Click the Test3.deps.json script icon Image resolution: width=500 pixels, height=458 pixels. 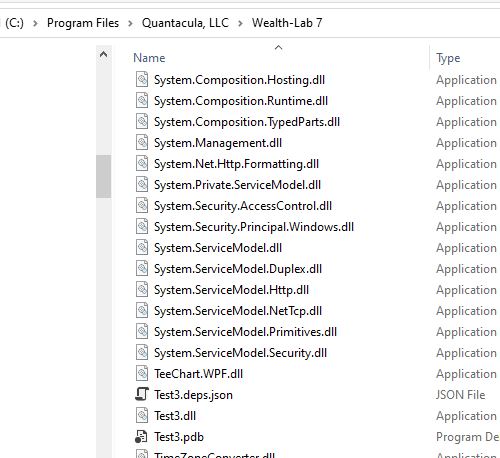click(x=142, y=394)
